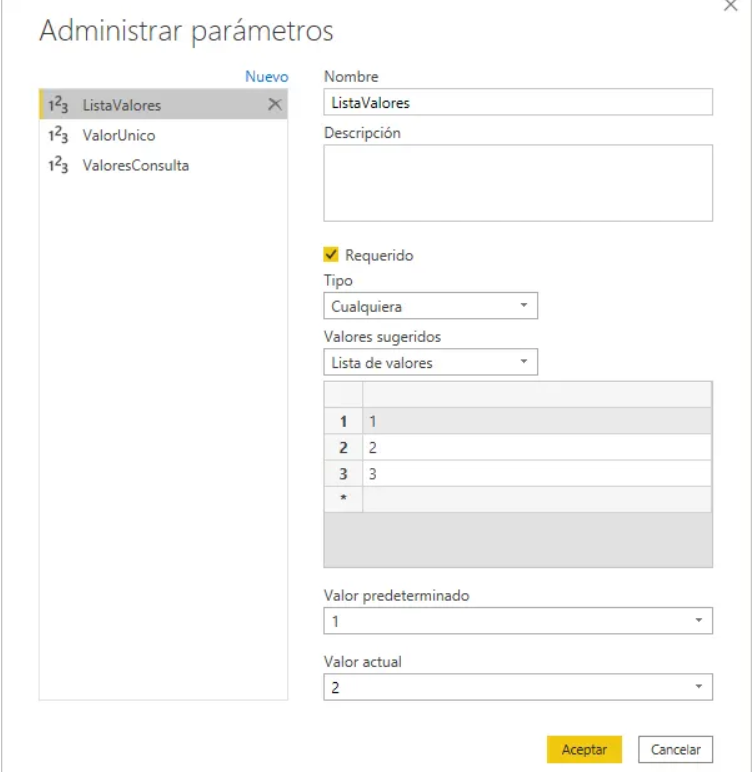The height and width of the screenshot is (772, 756).
Task: Click Nuevo to create a parameter
Action: click(266, 77)
